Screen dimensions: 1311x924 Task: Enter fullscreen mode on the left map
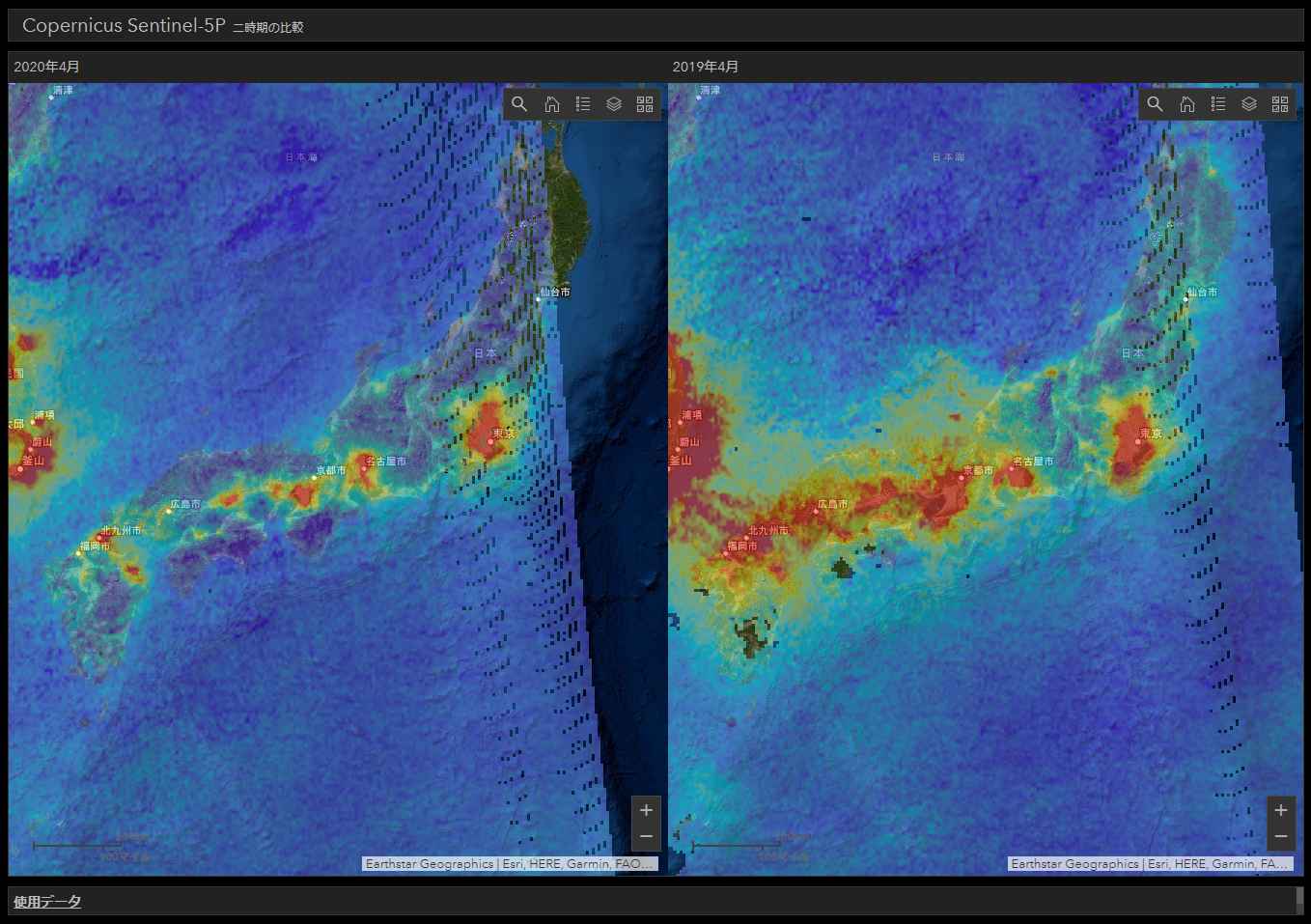click(x=645, y=103)
